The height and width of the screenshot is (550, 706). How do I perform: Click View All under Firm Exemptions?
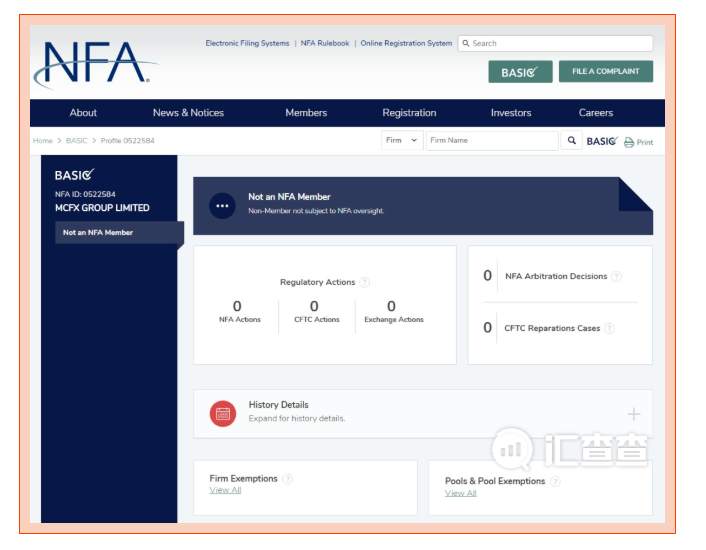pos(225,490)
